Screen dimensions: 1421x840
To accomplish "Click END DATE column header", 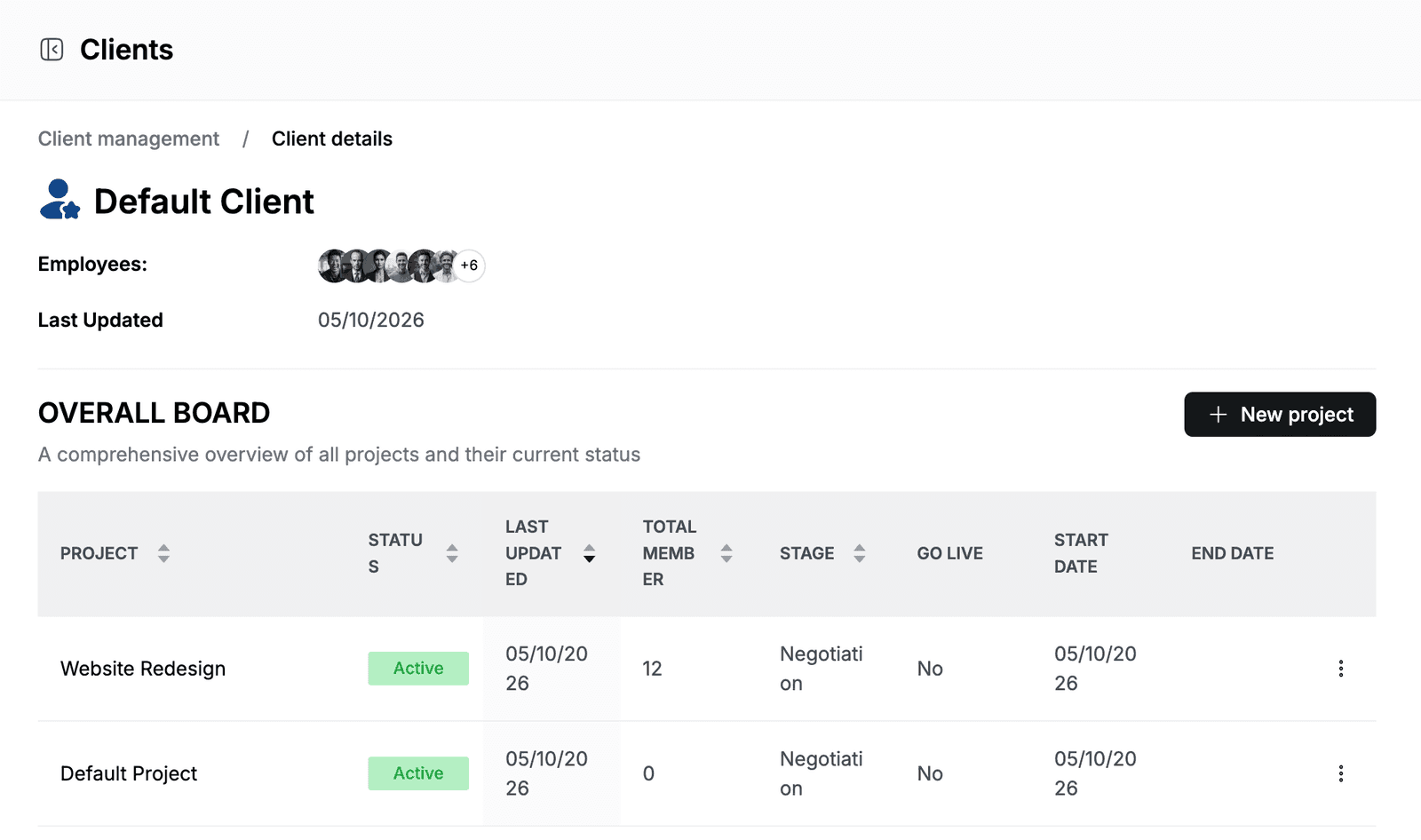I will [x=1233, y=553].
